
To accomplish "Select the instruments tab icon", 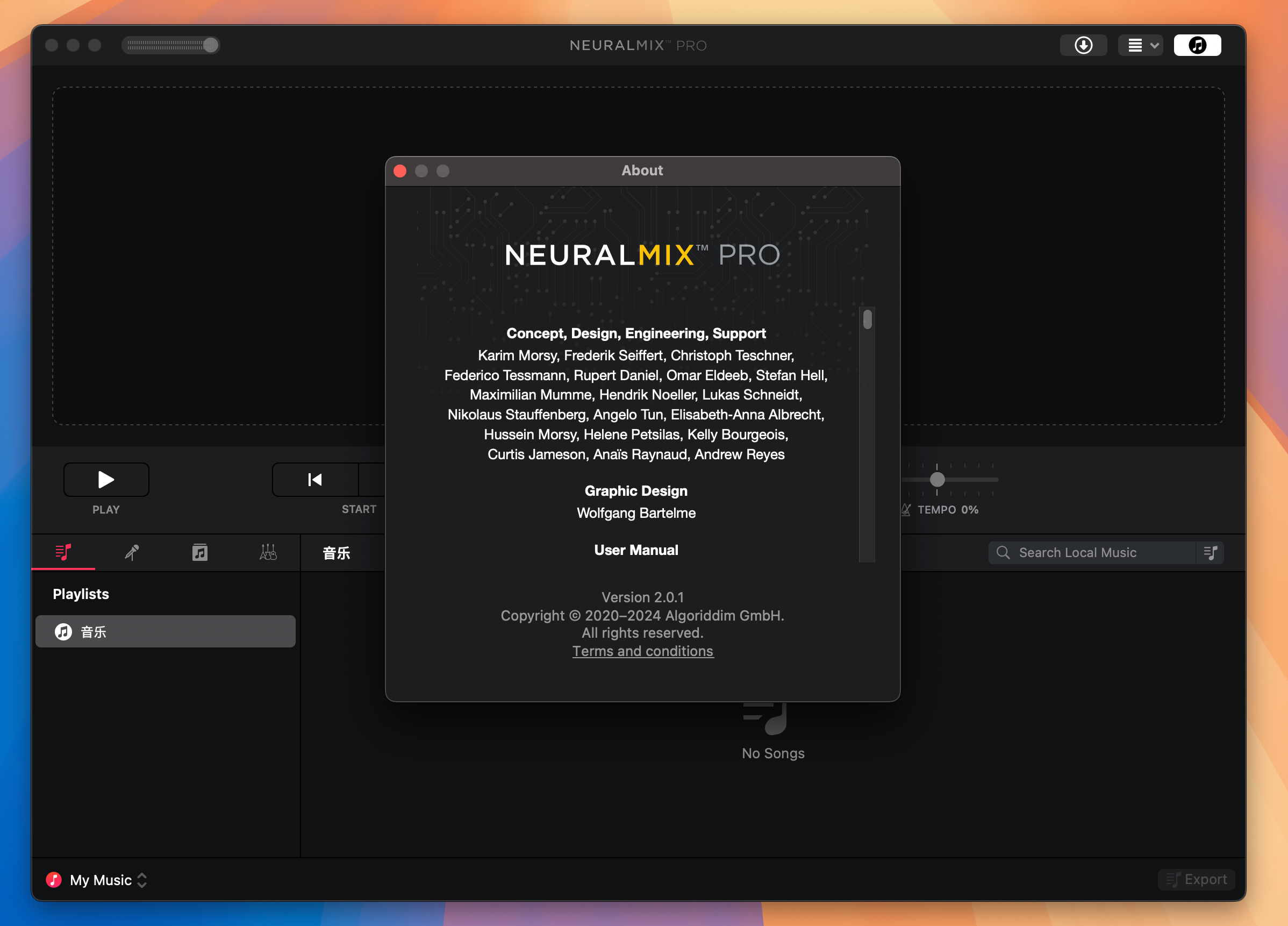I will [268, 552].
